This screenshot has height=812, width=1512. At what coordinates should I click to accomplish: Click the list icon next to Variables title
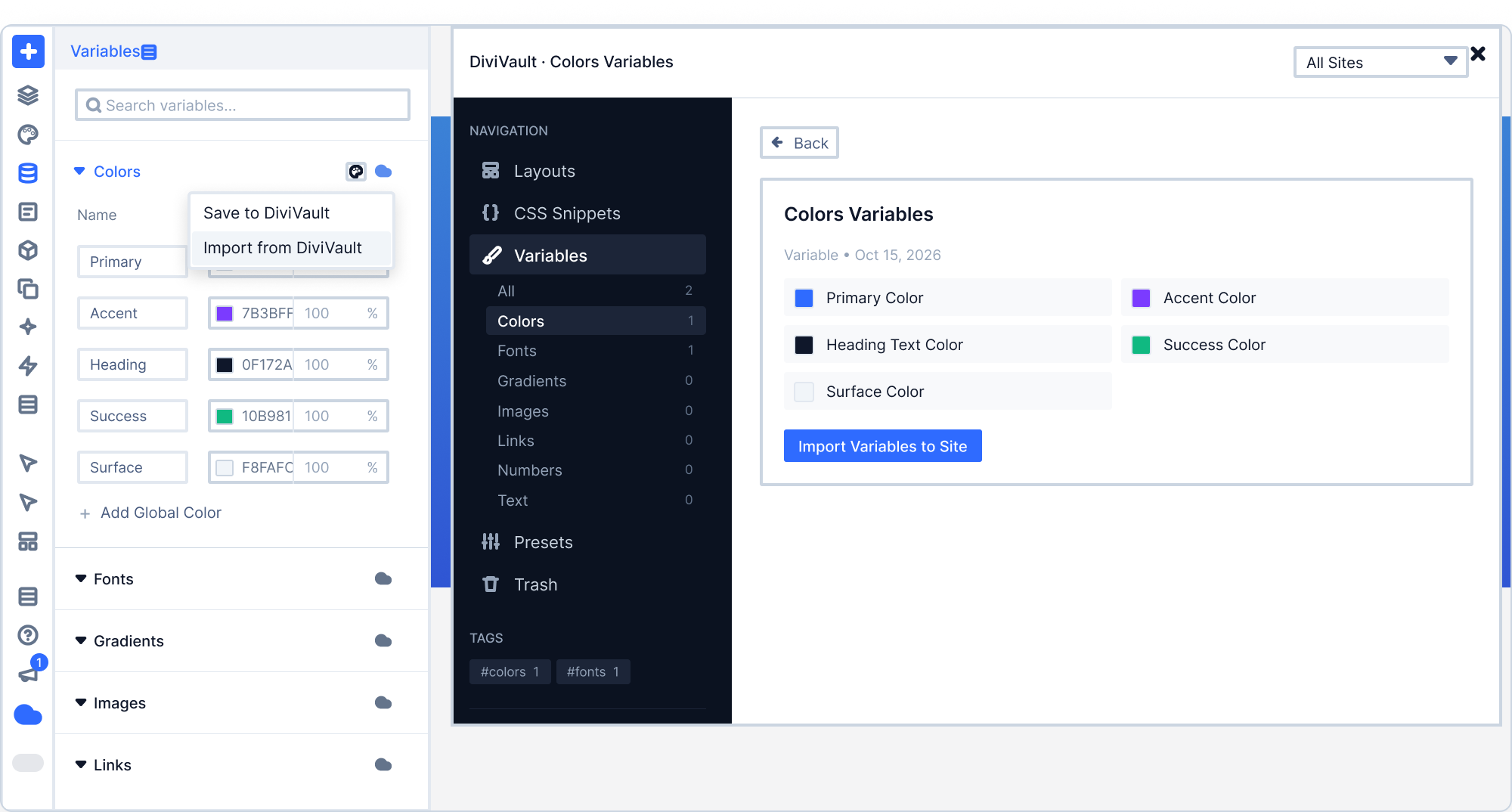pos(149,52)
